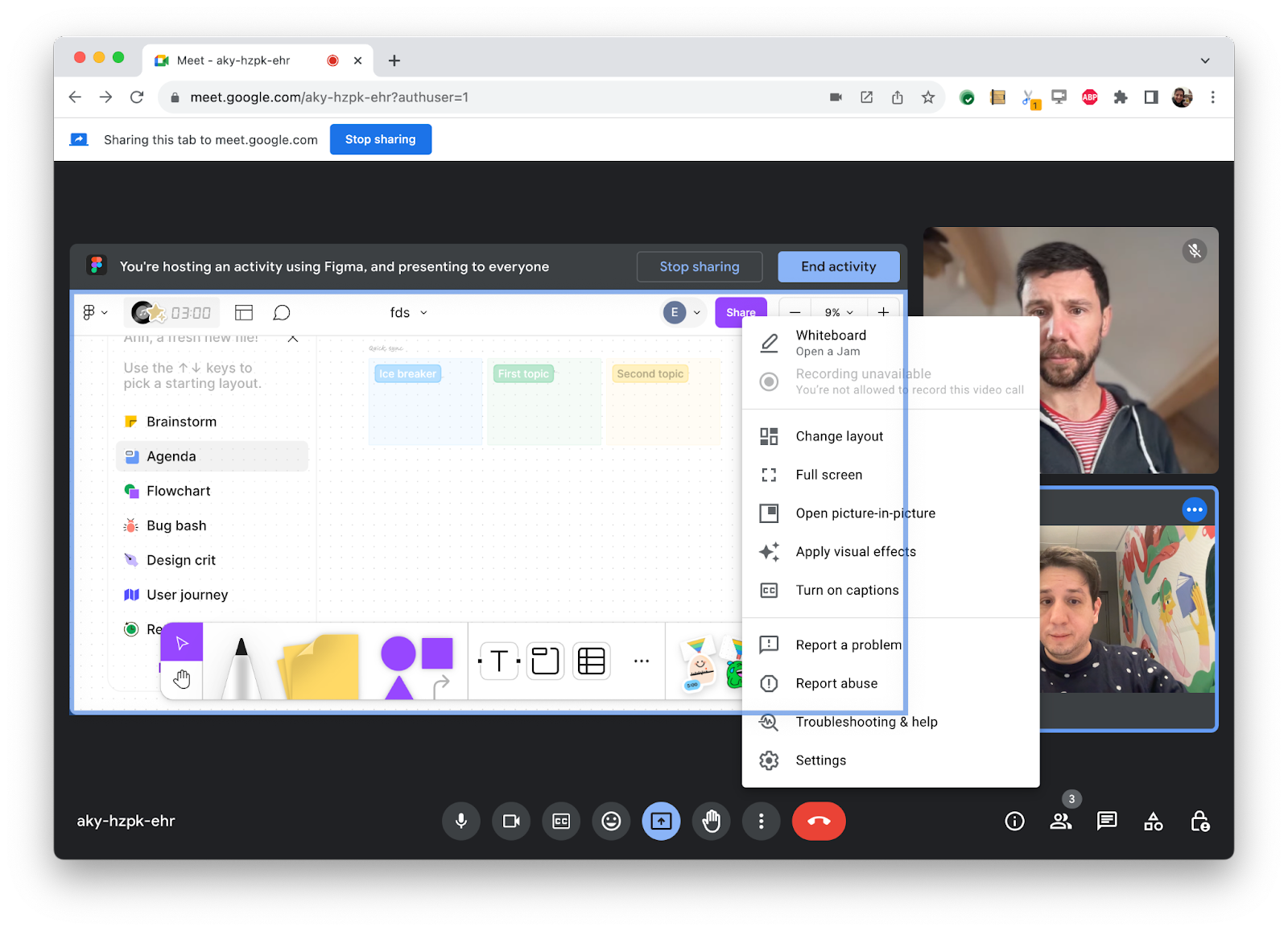Open the fds file name dropdown
1288x931 pixels.
(408, 312)
